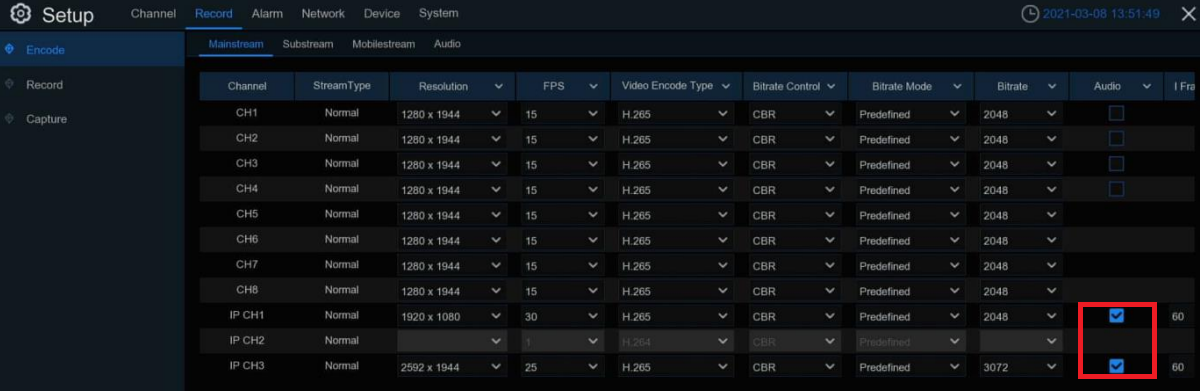Image resolution: width=1200 pixels, height=391 pixels.
Task: Open the Alarm menu tab
Action: pyautogui.click(x=267, y=14)
